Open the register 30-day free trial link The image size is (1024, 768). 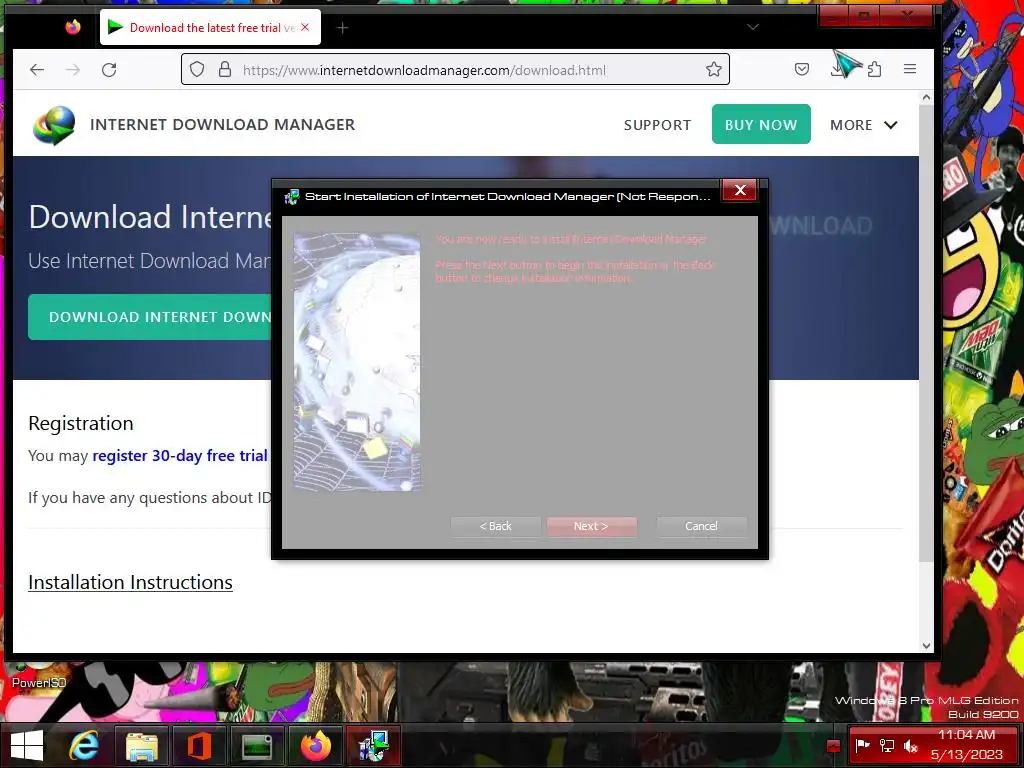180,455
